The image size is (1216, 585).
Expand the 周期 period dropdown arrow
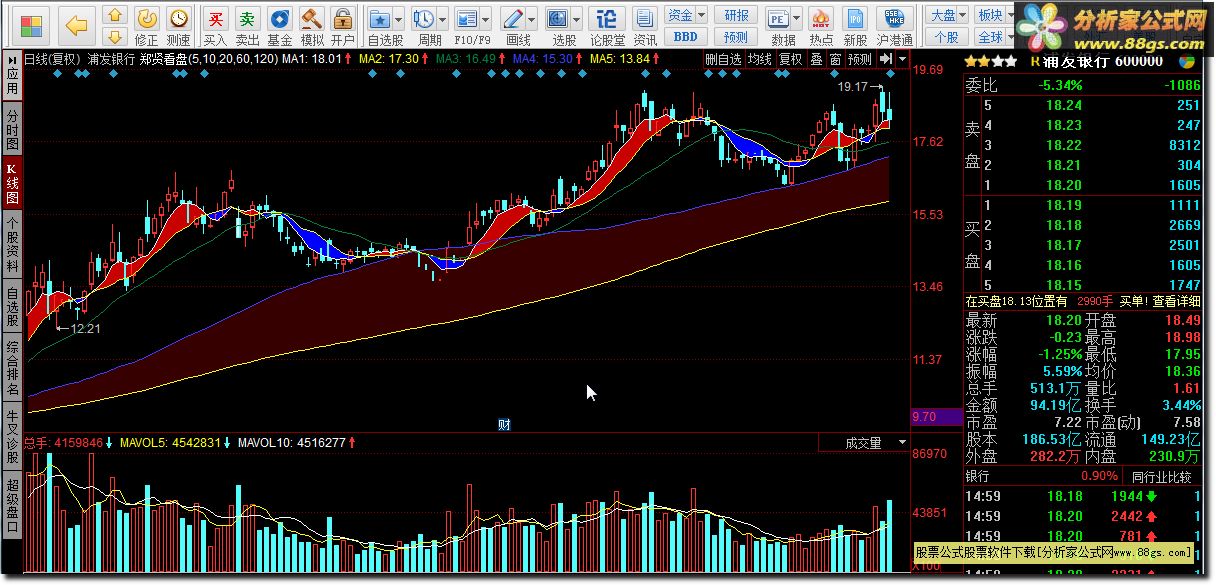coord(442,19)
